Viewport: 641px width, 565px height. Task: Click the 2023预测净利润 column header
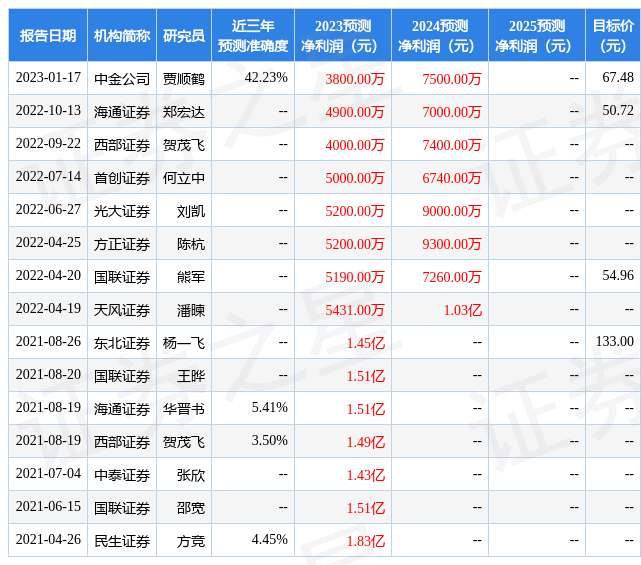[343, 36]
